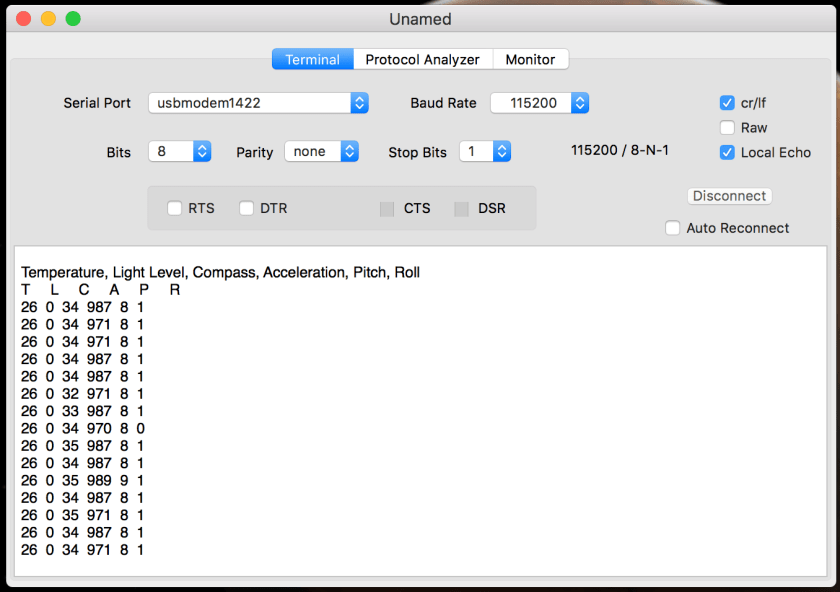Screen dimensions: 840x592
Task: Enable the RTS checkbox
Action: click(175, 208)
